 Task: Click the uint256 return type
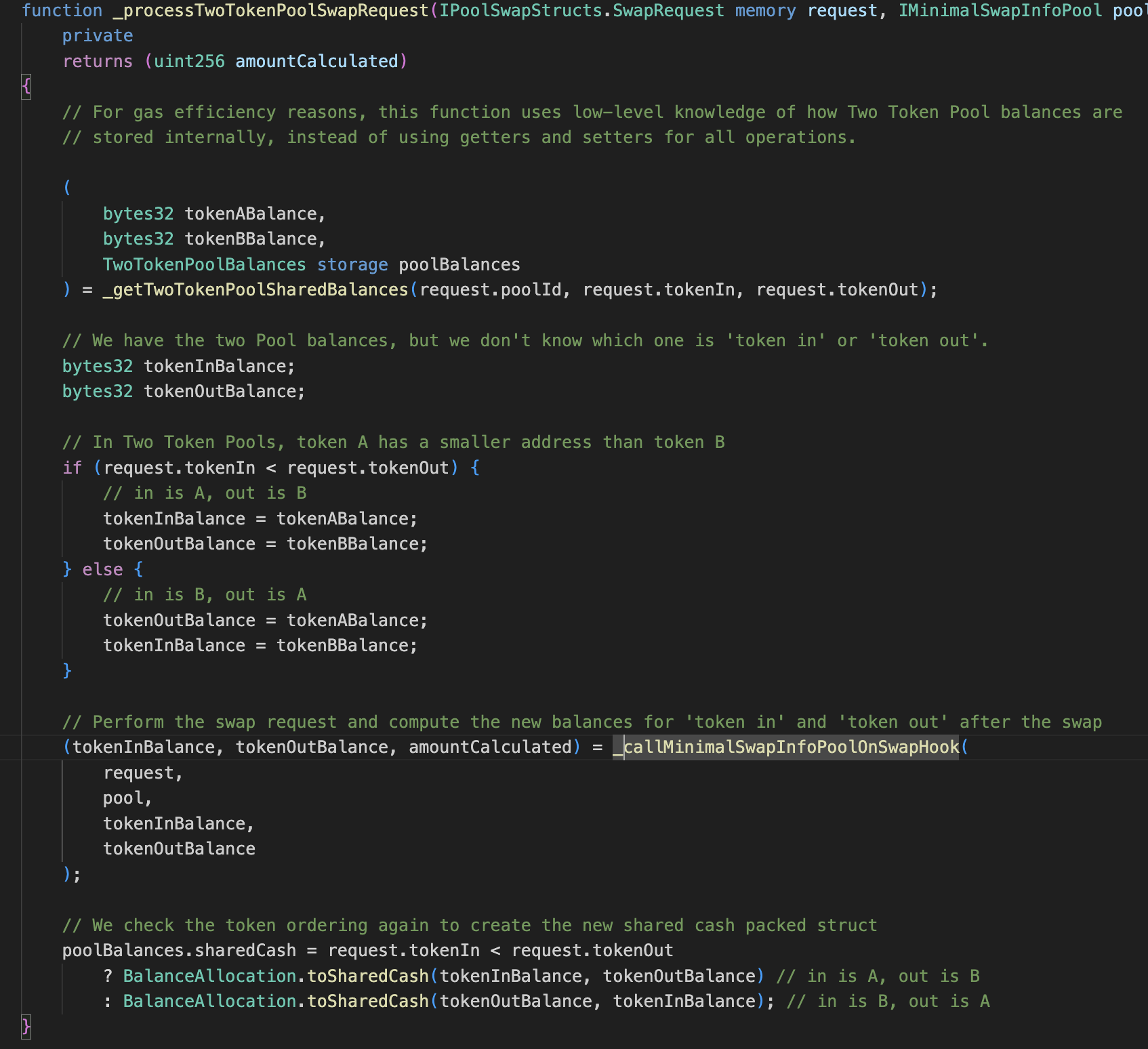[x=189, y=62]
